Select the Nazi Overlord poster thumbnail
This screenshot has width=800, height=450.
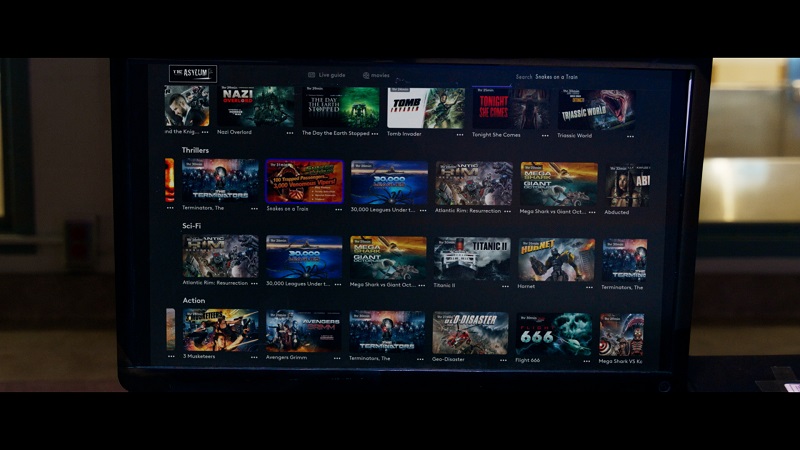[256, 106]
